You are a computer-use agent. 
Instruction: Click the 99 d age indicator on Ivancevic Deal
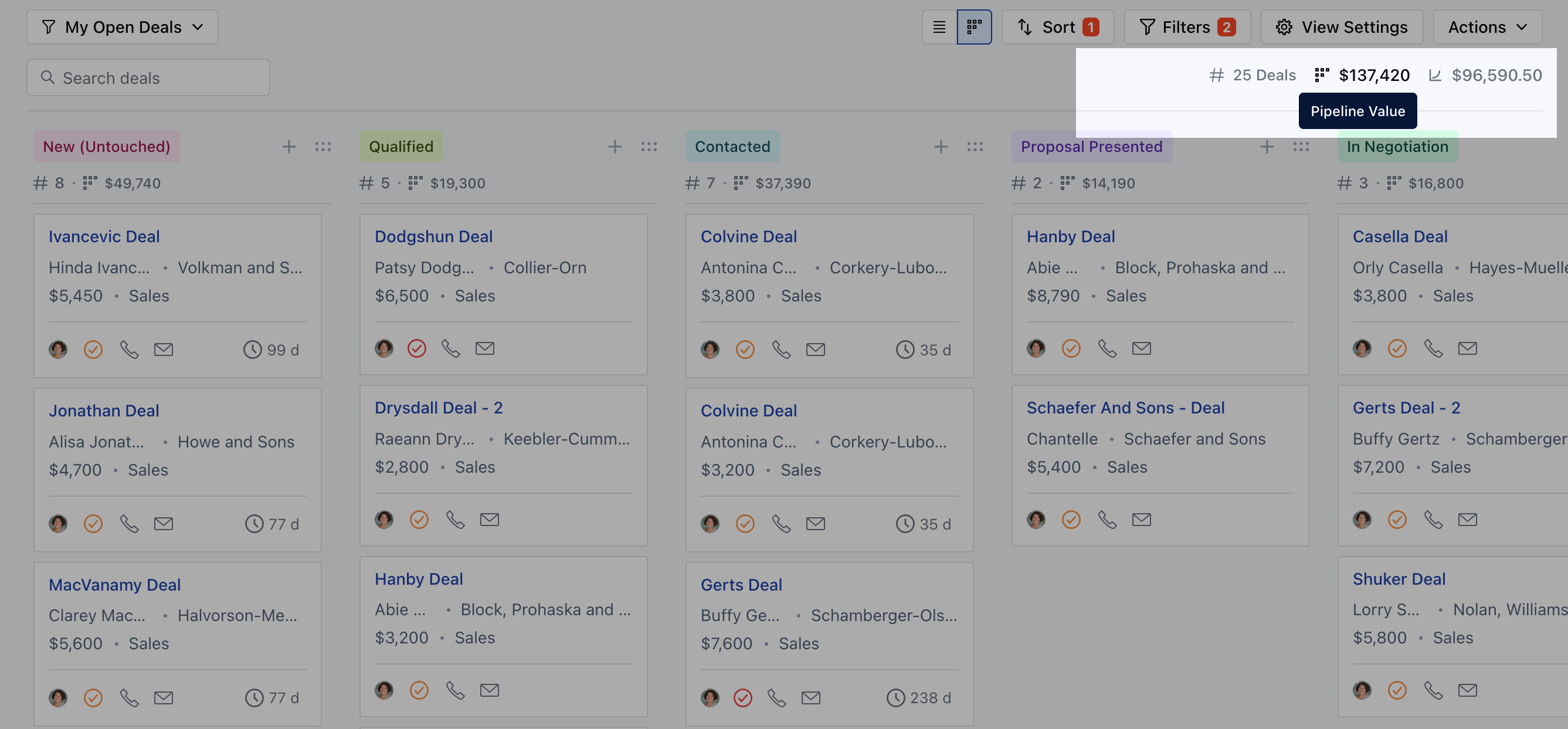(271, 350)
